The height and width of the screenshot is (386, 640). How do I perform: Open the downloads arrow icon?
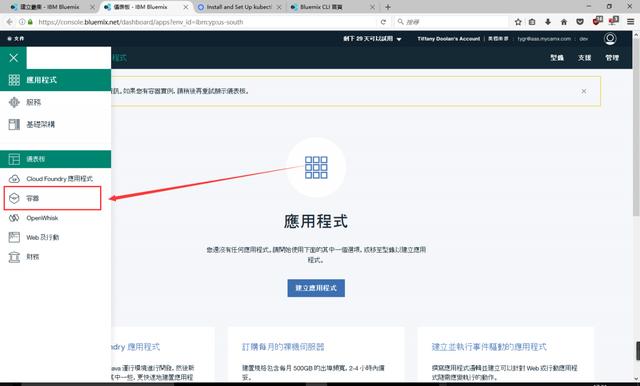coord(548,22)
